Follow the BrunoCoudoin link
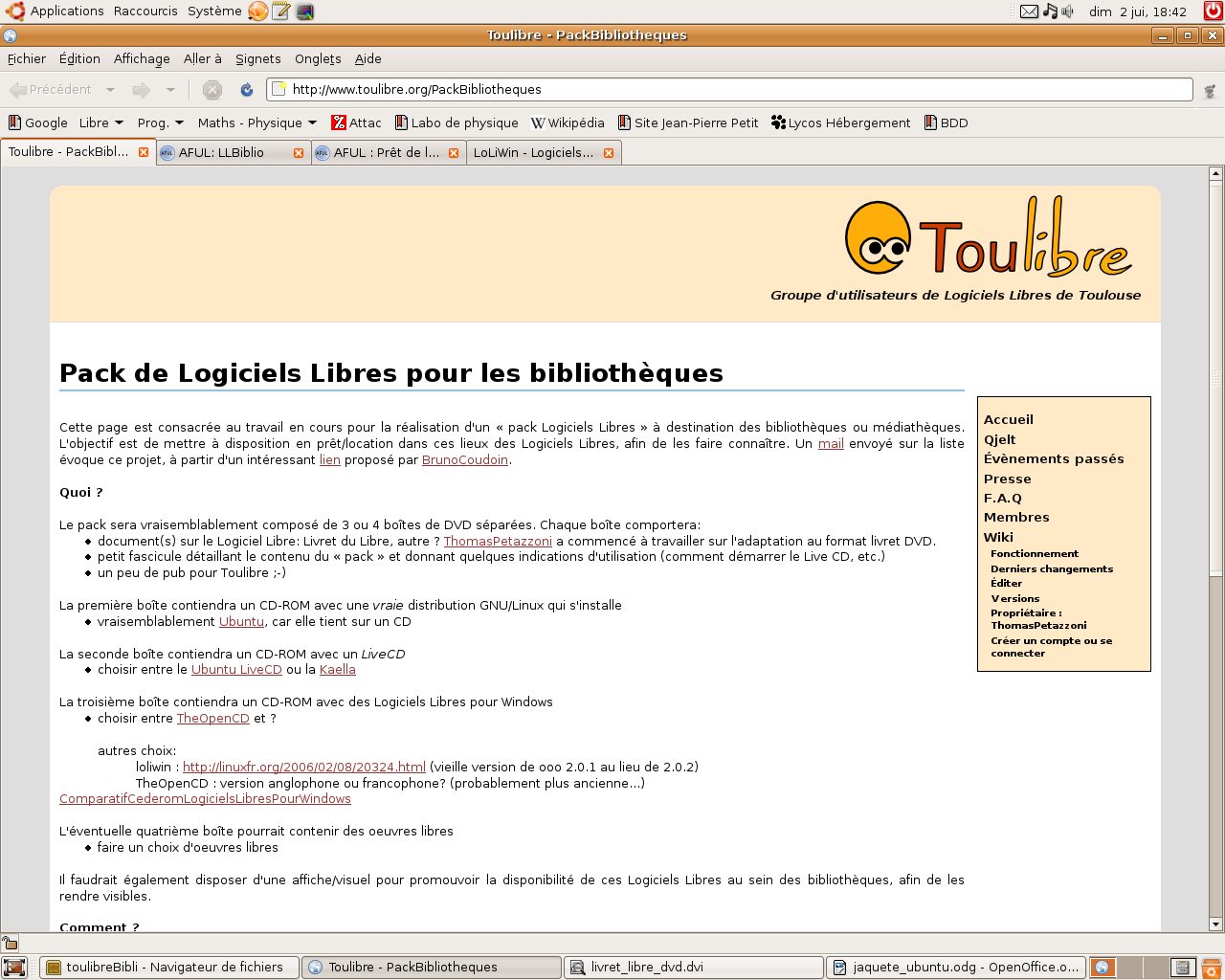 pos(465,460)
